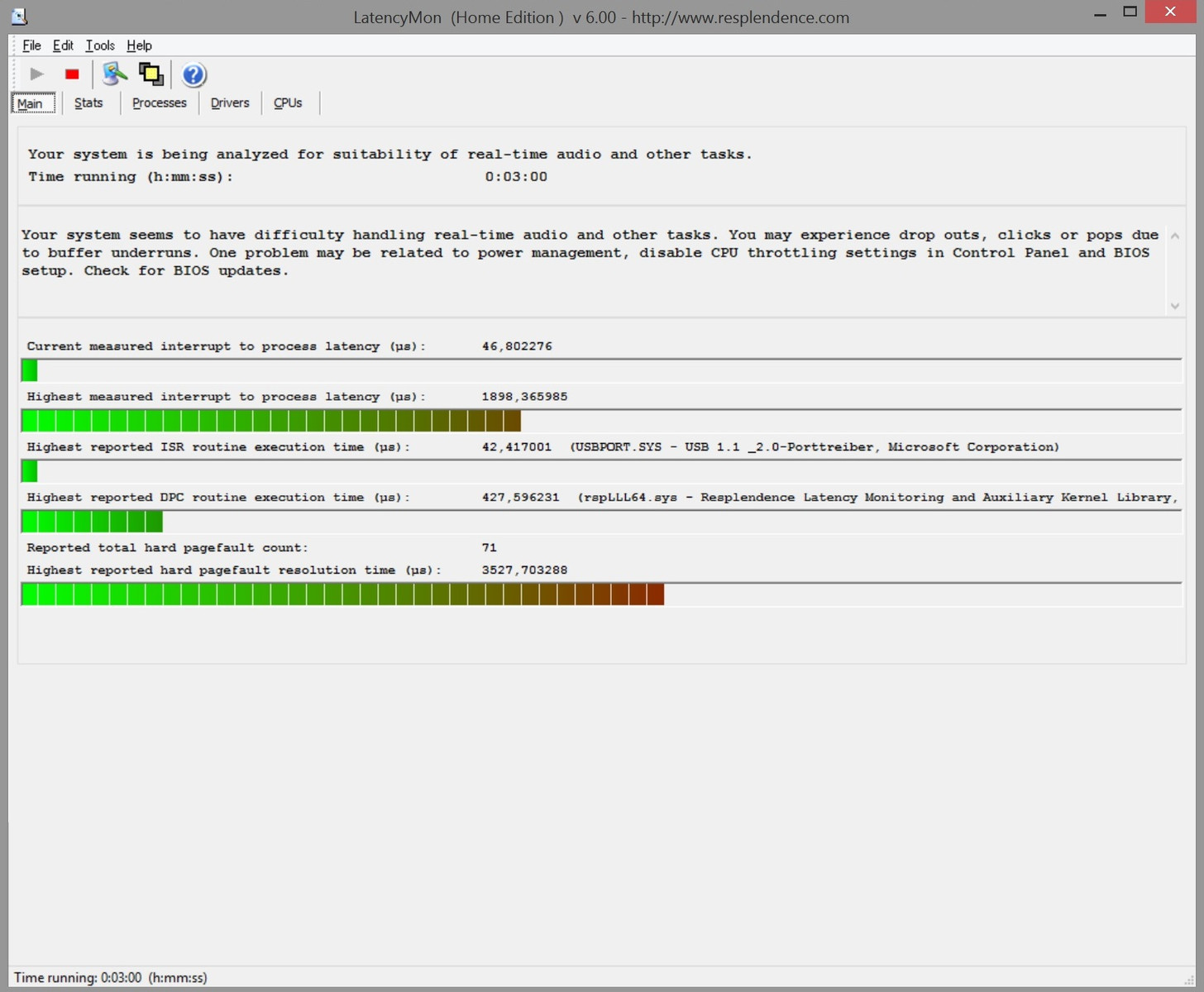Open the Edit menu
The width and height of the screenshot is (1204, 992).
click(x=63, y=45)
